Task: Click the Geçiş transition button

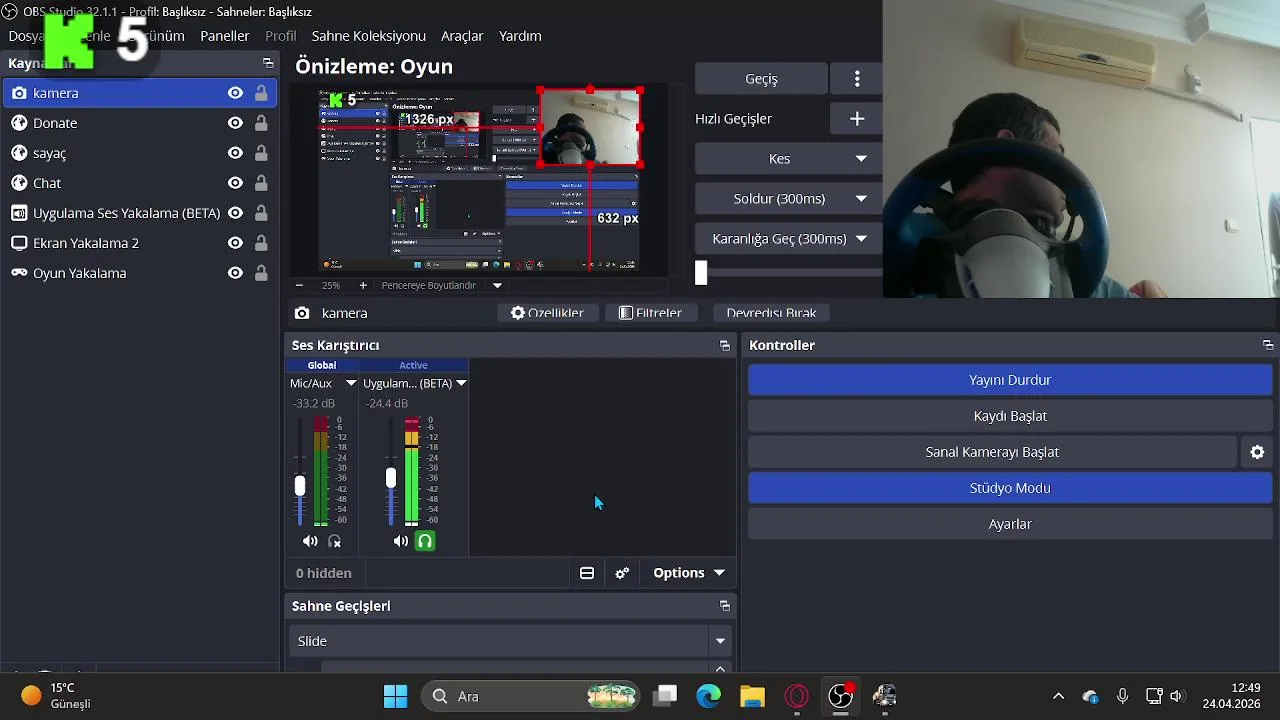Action: pyautogui.click(x=761, y=79)
